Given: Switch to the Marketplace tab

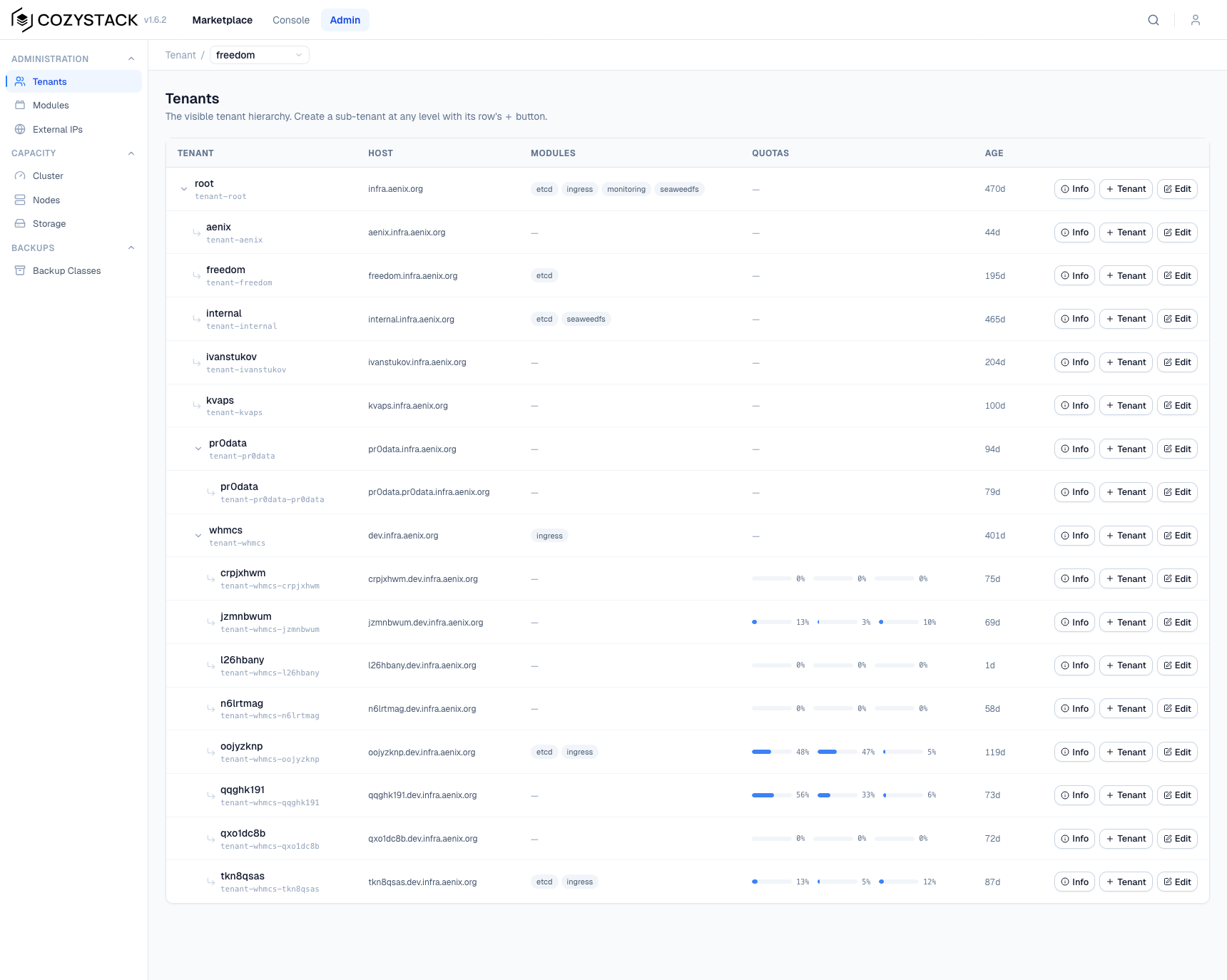Looking at the screenshot, I should [x=223, y=20].
